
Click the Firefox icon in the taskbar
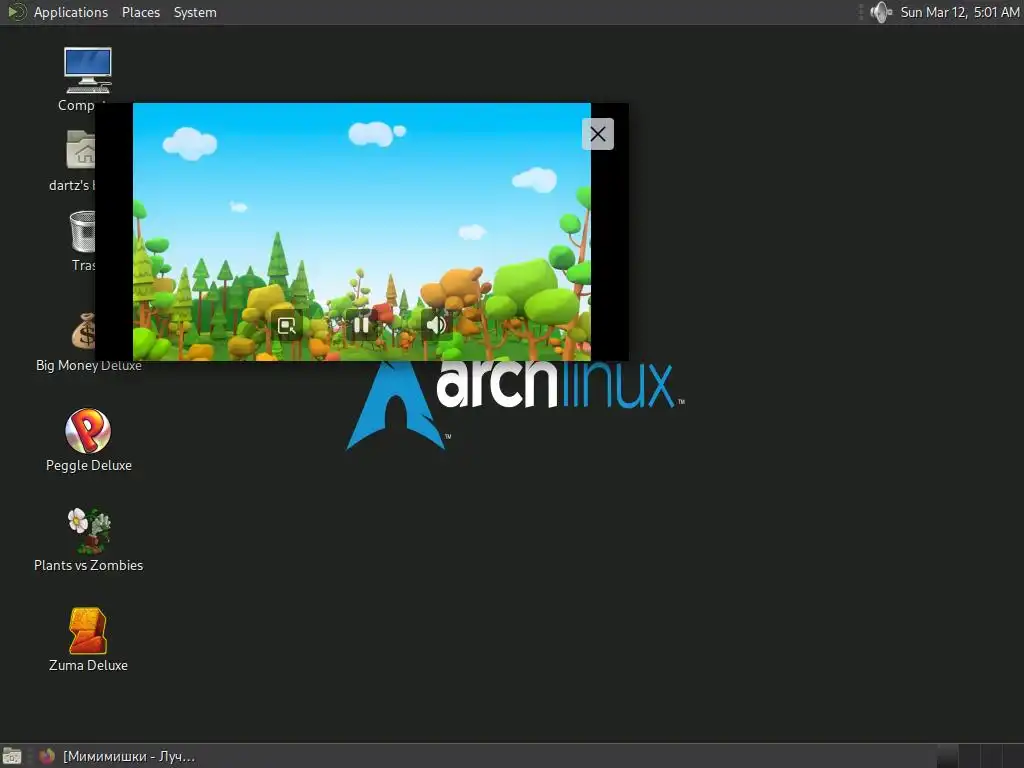click(46, 756)
